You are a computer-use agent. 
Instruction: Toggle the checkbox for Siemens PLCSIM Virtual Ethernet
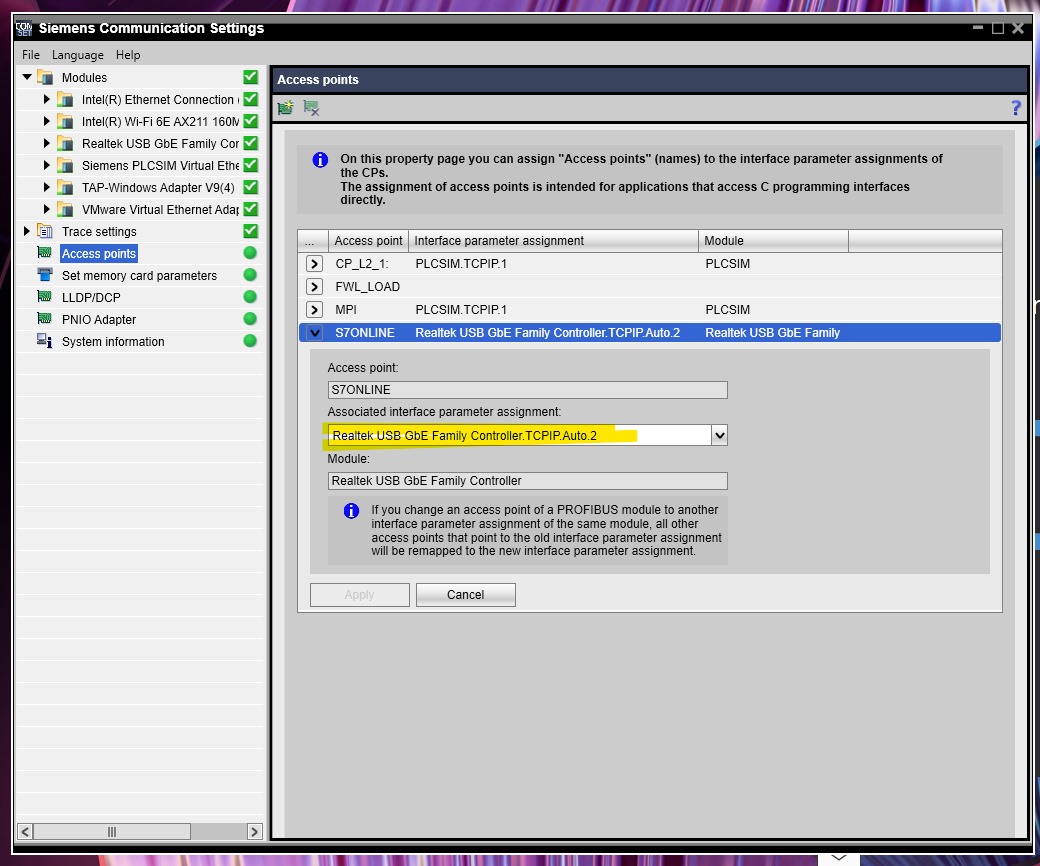(x=250, y=164)
